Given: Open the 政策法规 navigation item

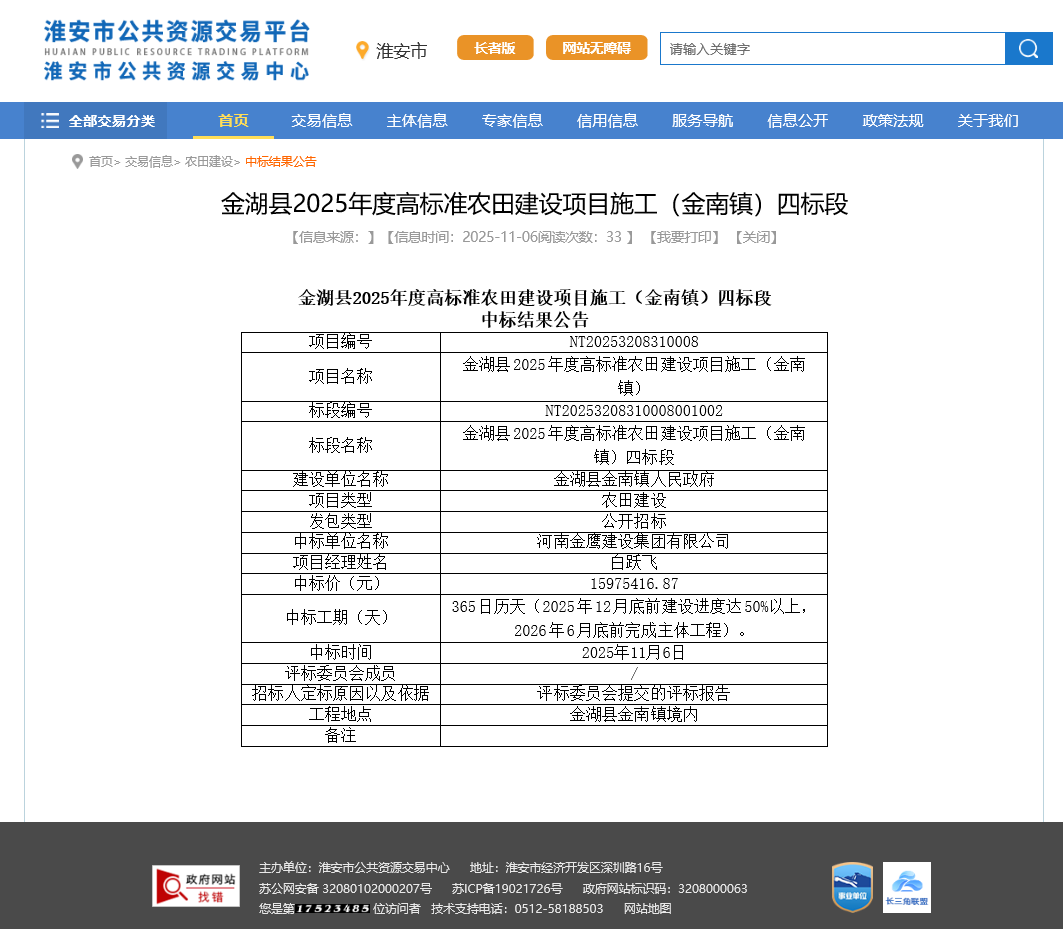Looking at the screenshot, I should tap(893, 121).
